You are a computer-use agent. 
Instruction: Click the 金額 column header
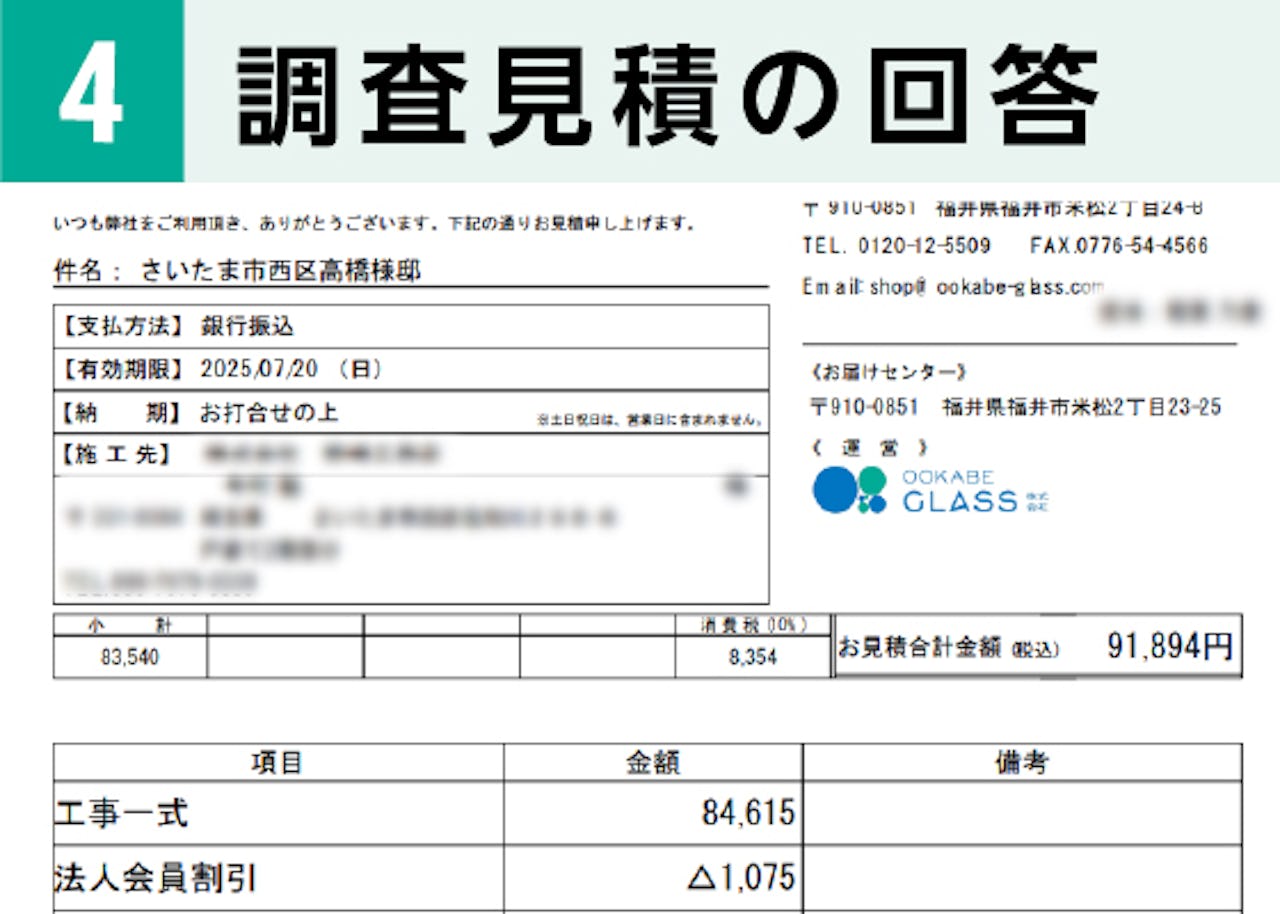pyautogui.click(x=652, y=763)
